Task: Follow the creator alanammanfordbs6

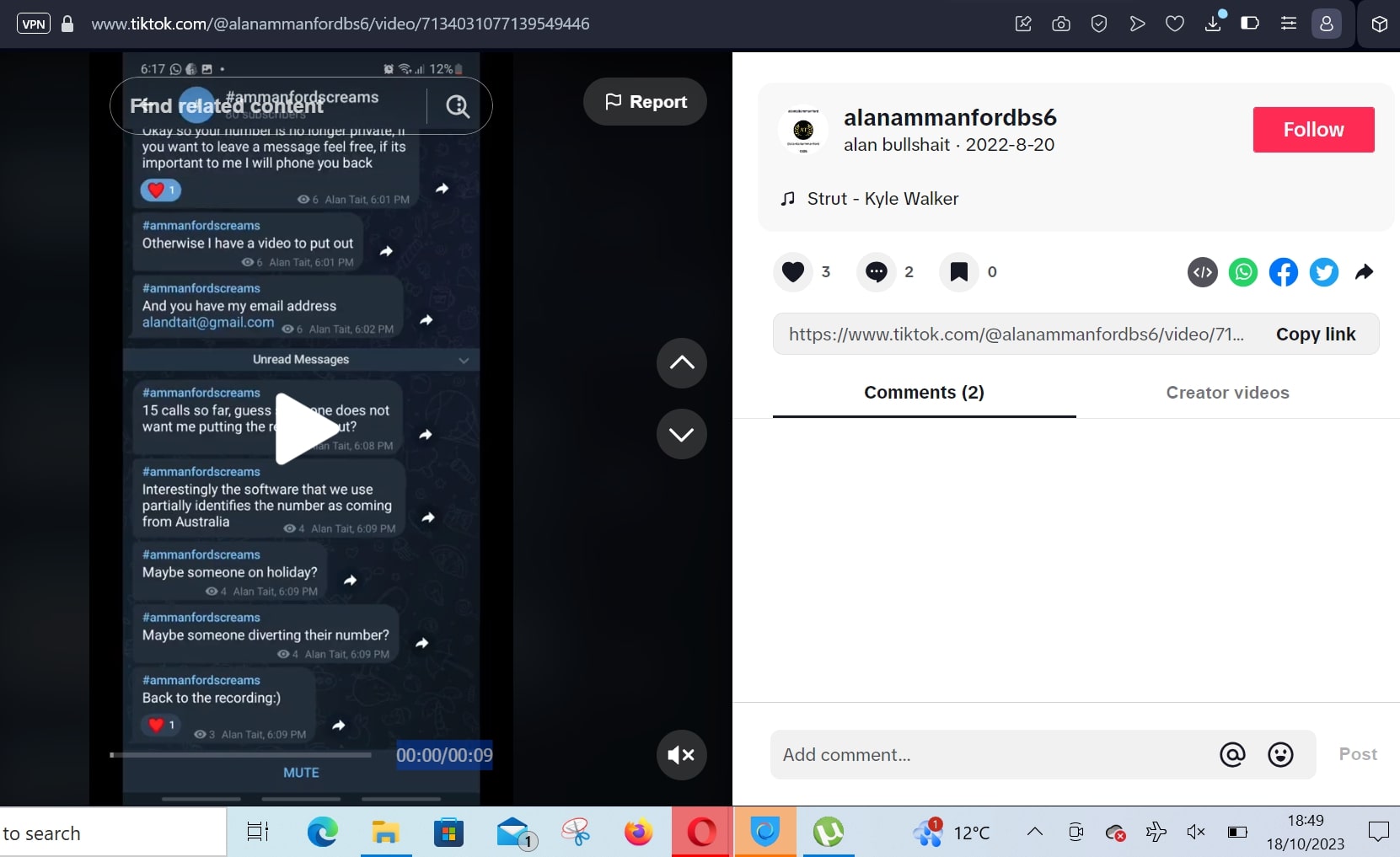Action: pos(1312,130)
